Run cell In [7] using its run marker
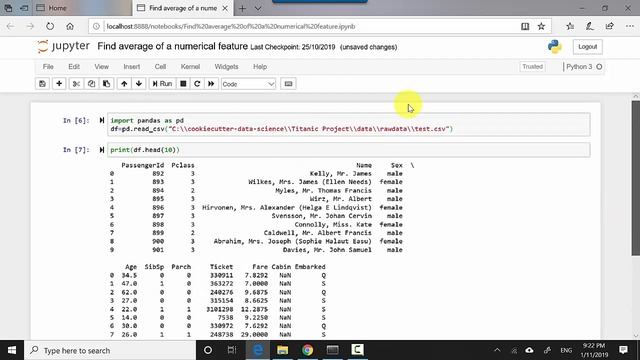Screen dimensions: 640x360 tap(102, 150)
